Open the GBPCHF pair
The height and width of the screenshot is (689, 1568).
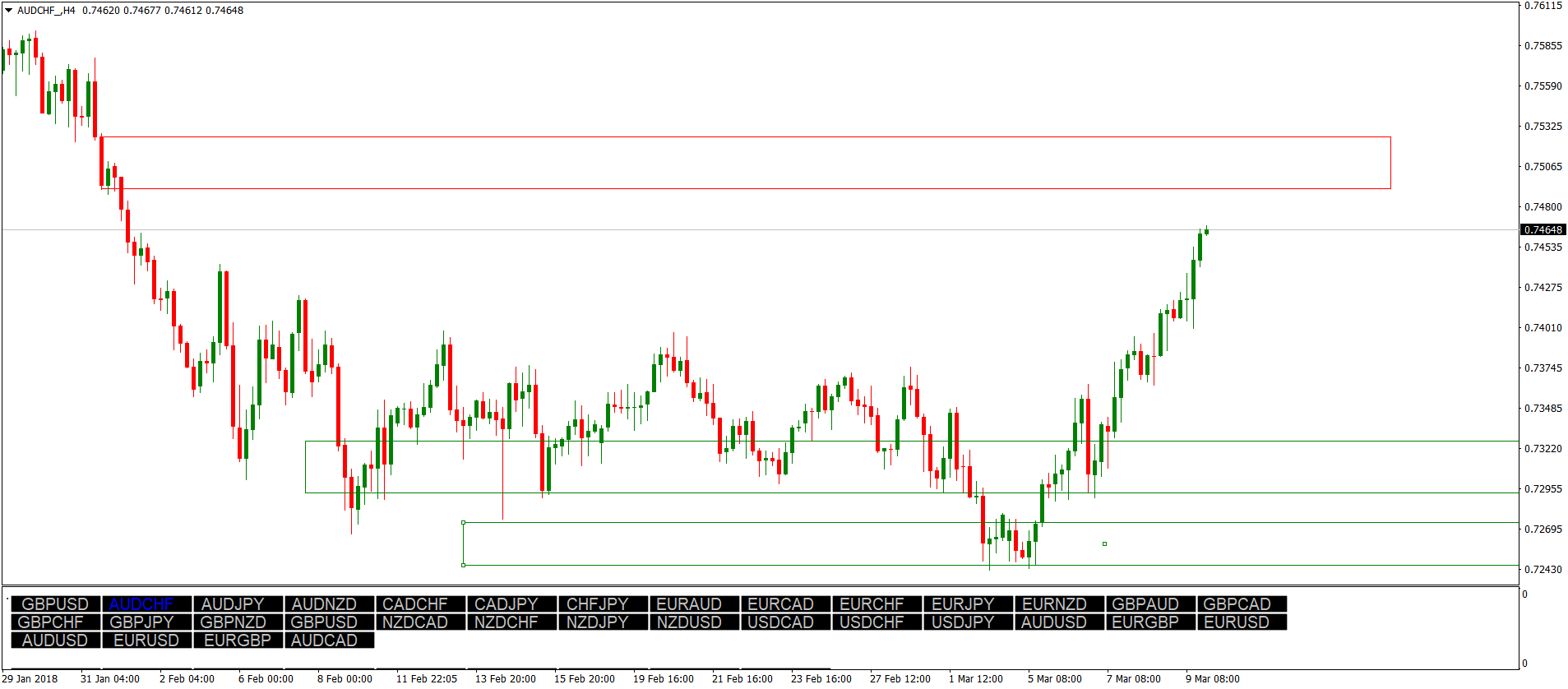(x=55, y=622)
